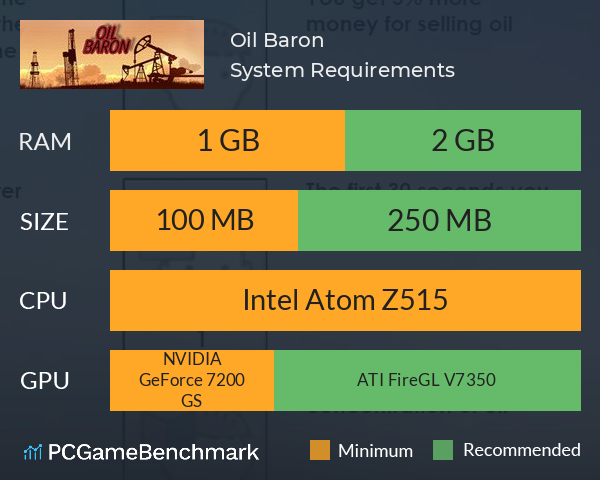The width and height of the screenshot is (600, 480).
Task: Click the GPU row label
Action: coord(45,380)
